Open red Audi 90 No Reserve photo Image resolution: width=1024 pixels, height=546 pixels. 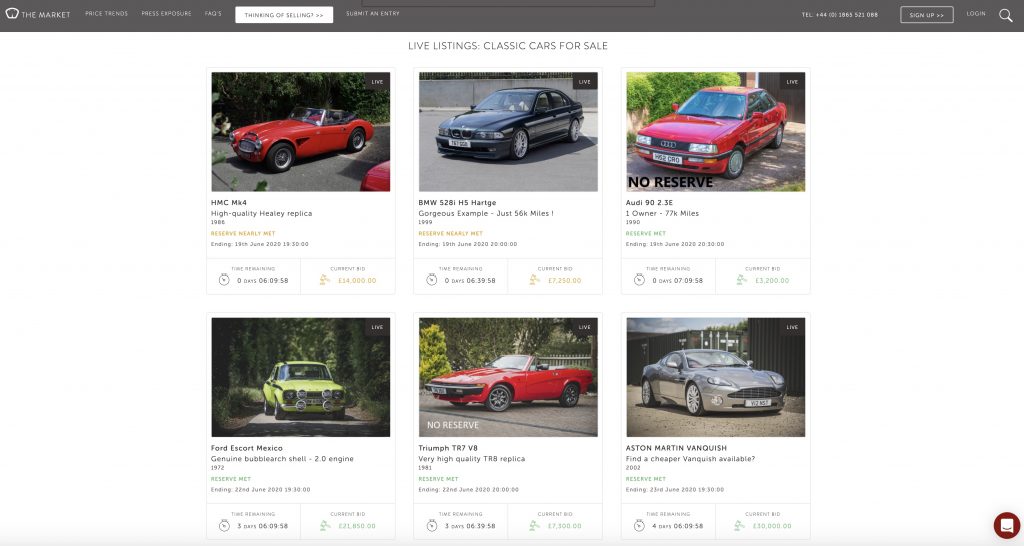tap(716, 131)
